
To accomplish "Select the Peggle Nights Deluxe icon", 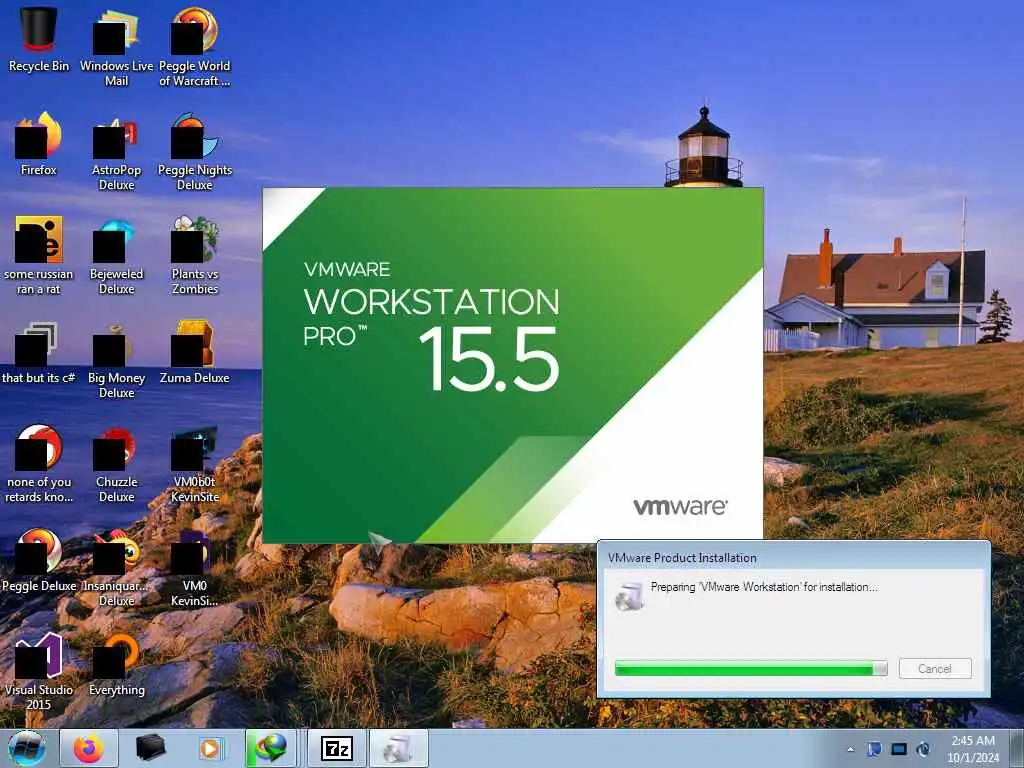I will click(195, 152).
